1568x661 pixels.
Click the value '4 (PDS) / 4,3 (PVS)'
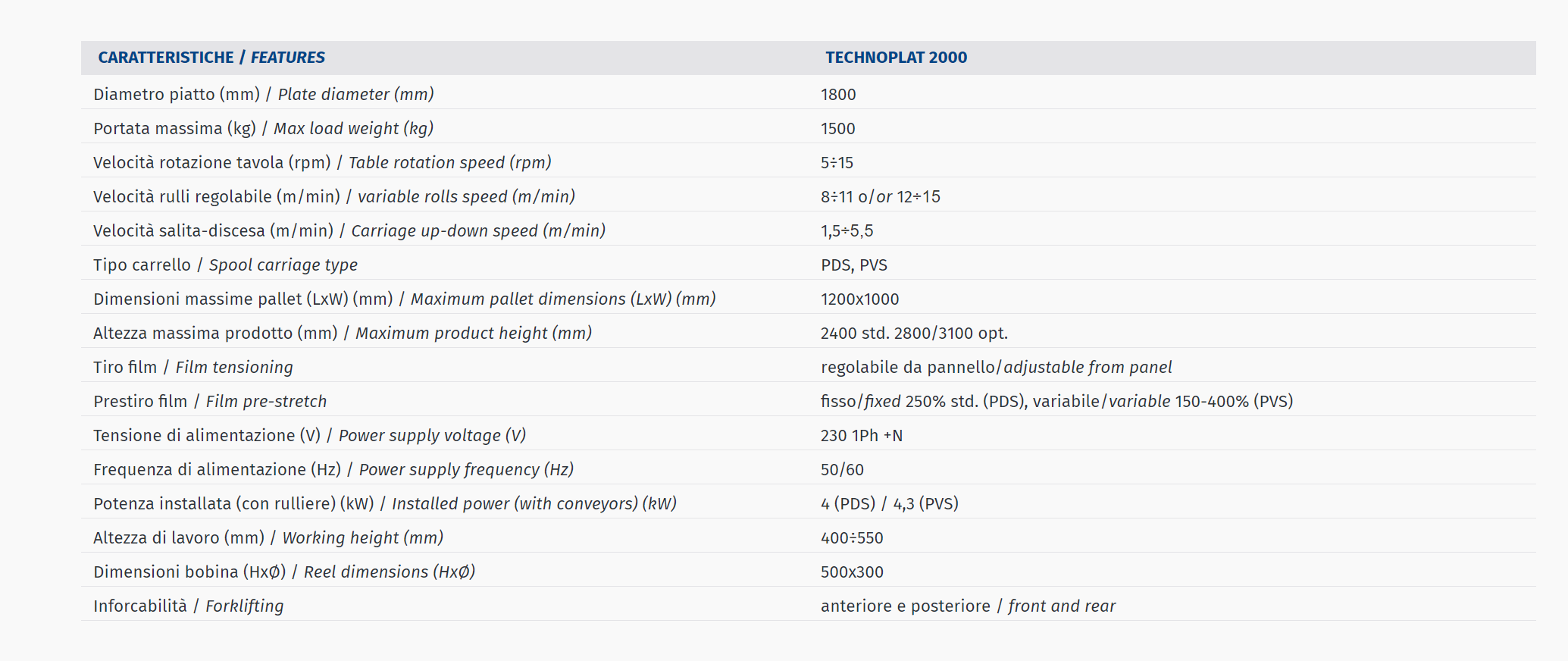(890, 504)
